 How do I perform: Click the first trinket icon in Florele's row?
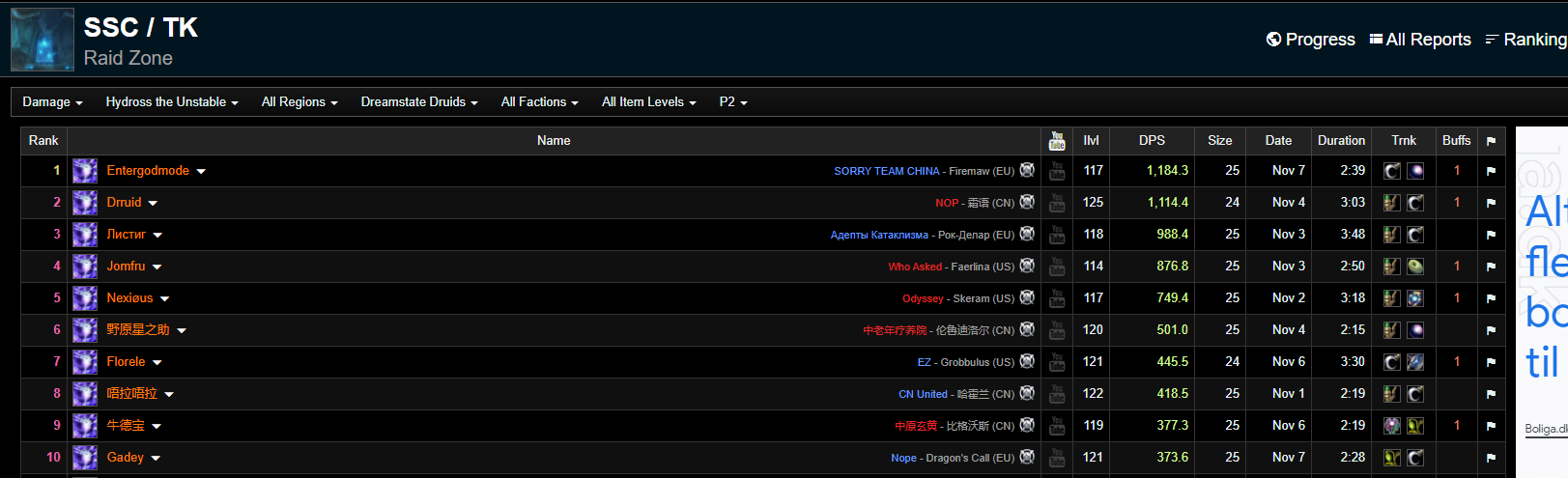click(x=1392, y=362)
